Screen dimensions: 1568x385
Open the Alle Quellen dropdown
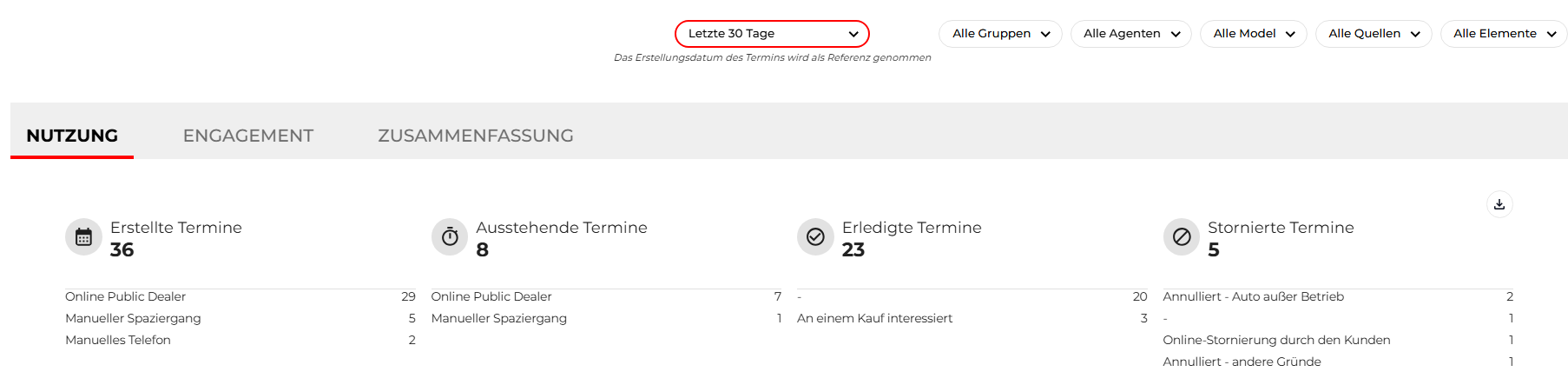(x=1374, y=34)
